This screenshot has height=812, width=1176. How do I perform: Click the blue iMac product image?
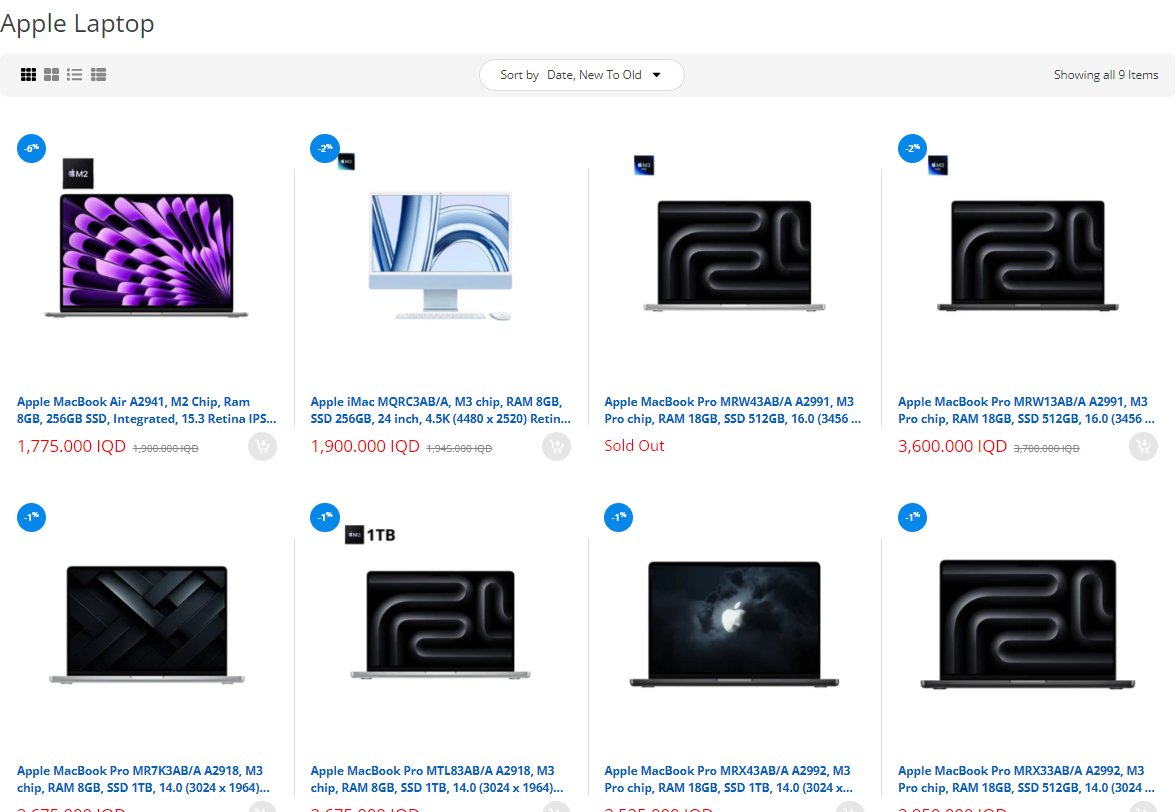click(441, 256)
